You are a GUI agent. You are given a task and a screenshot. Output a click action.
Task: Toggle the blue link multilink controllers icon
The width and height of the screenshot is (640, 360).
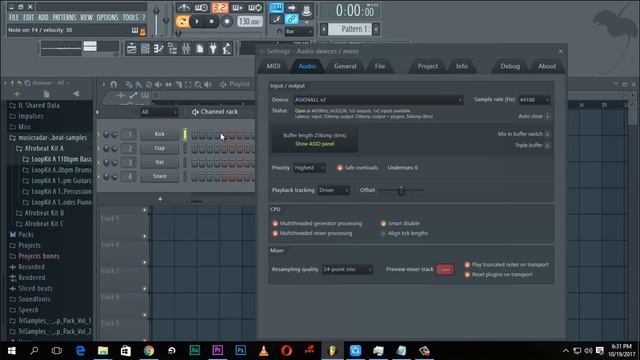point(291,19)
